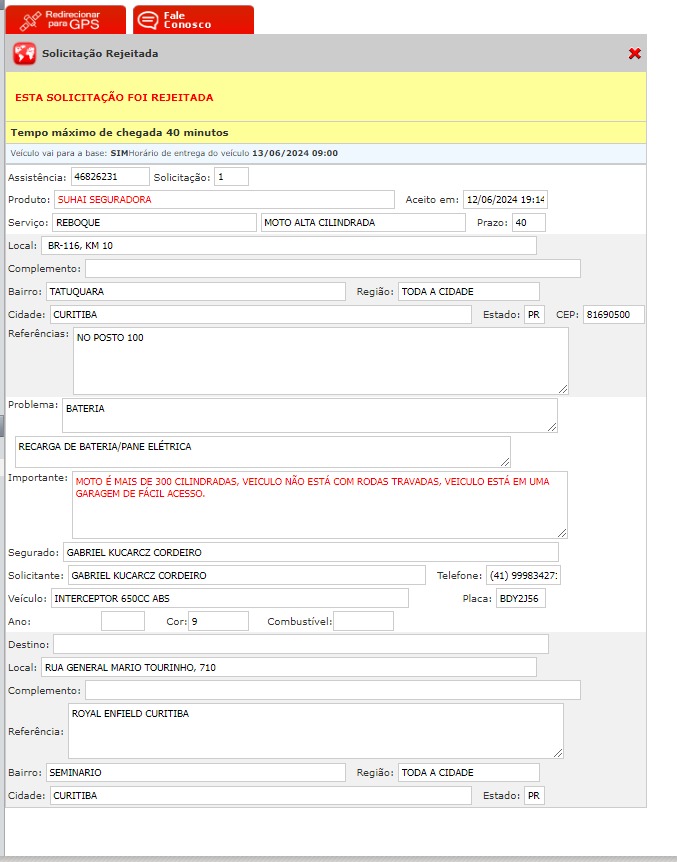Click the MOTO ALTA CILINDRADA field
The height and width of the screenshot is (862, 677).
[363, 223]
